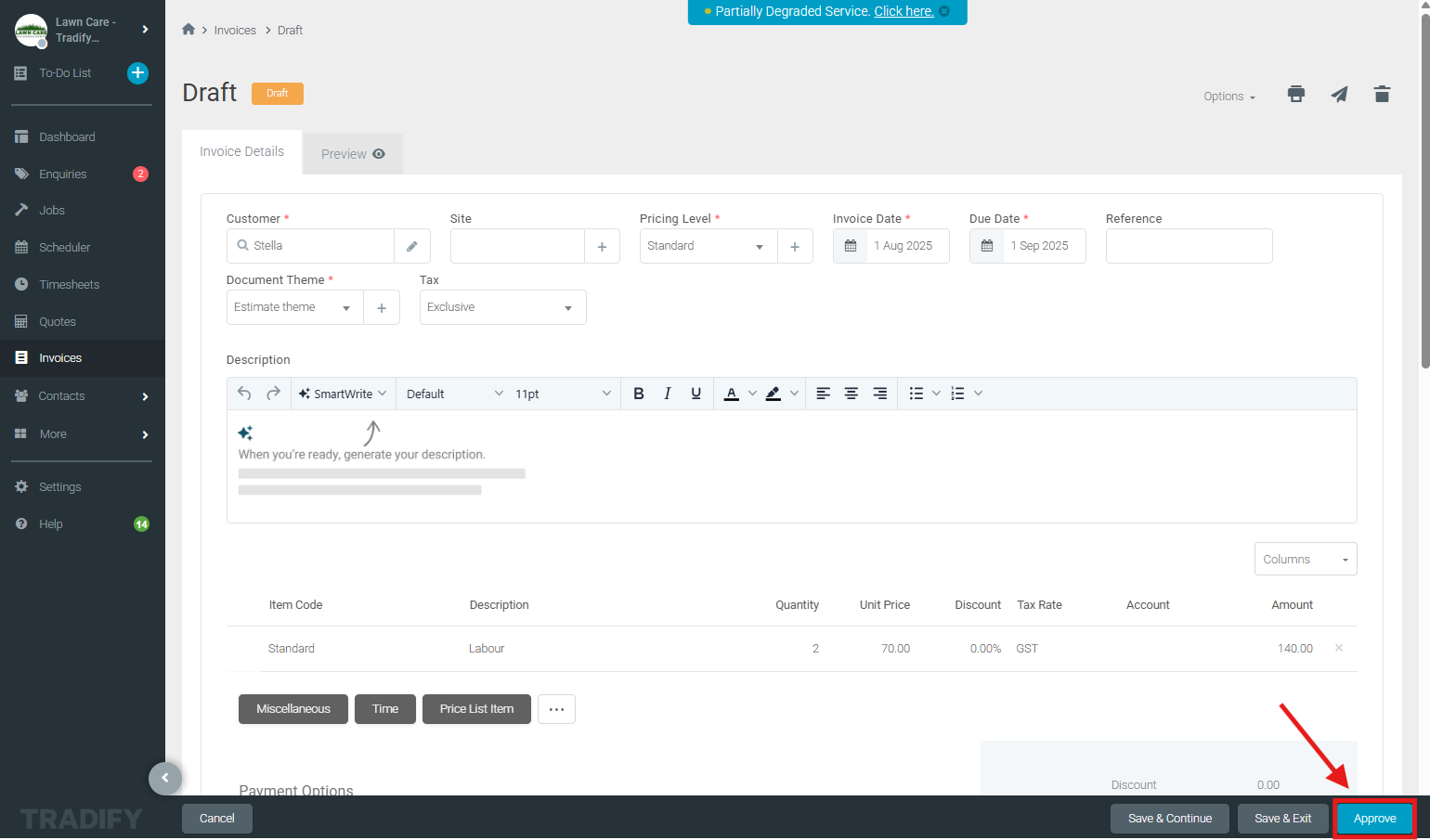Expand the Contacts sidebar submenu

click(x=145, y=396)
